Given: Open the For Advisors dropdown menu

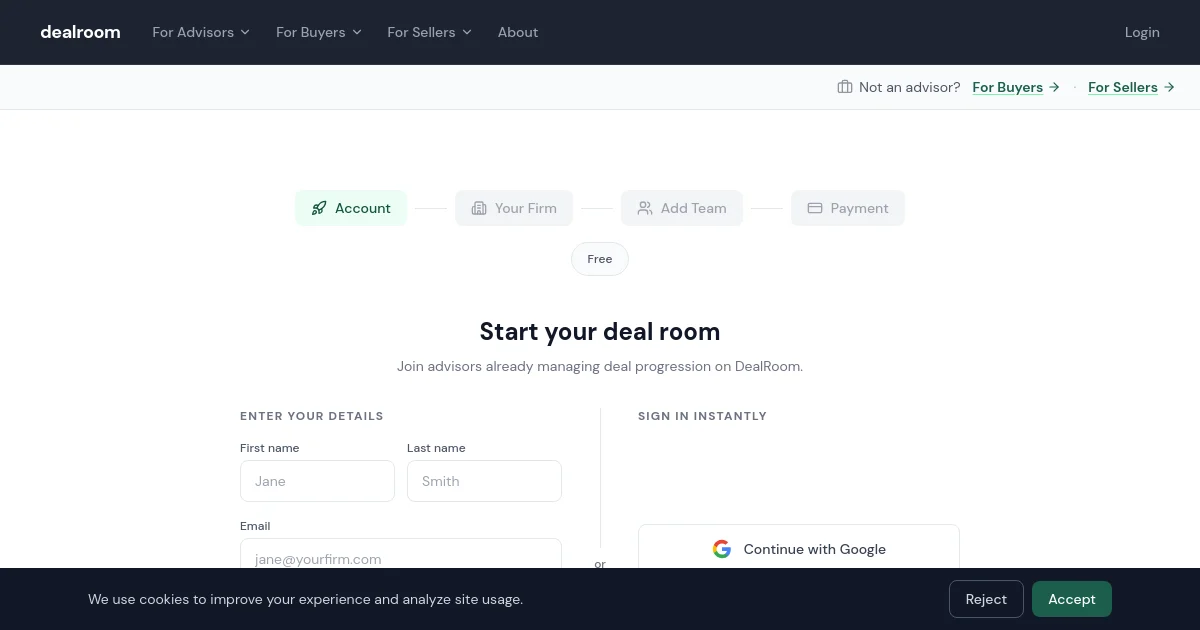Looking at the screenshot, I should 201,32.
